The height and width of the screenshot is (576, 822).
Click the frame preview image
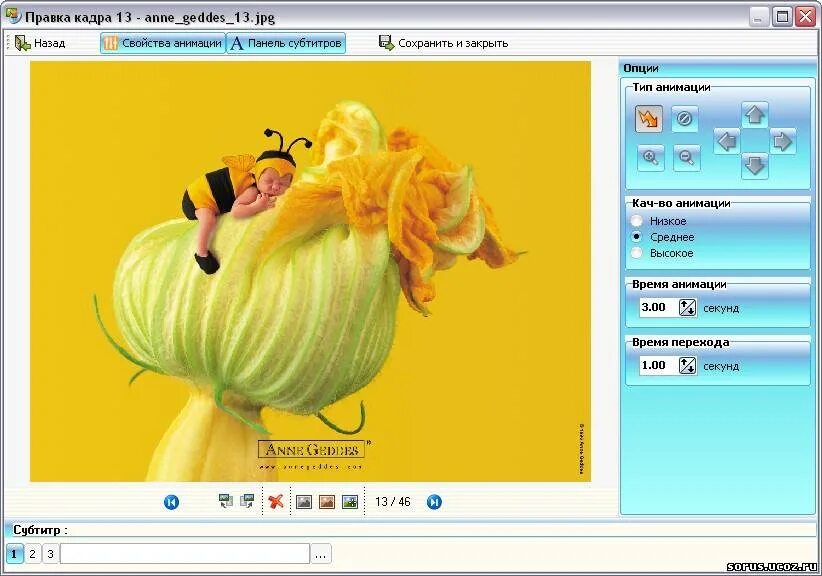(x=310, y=271)
